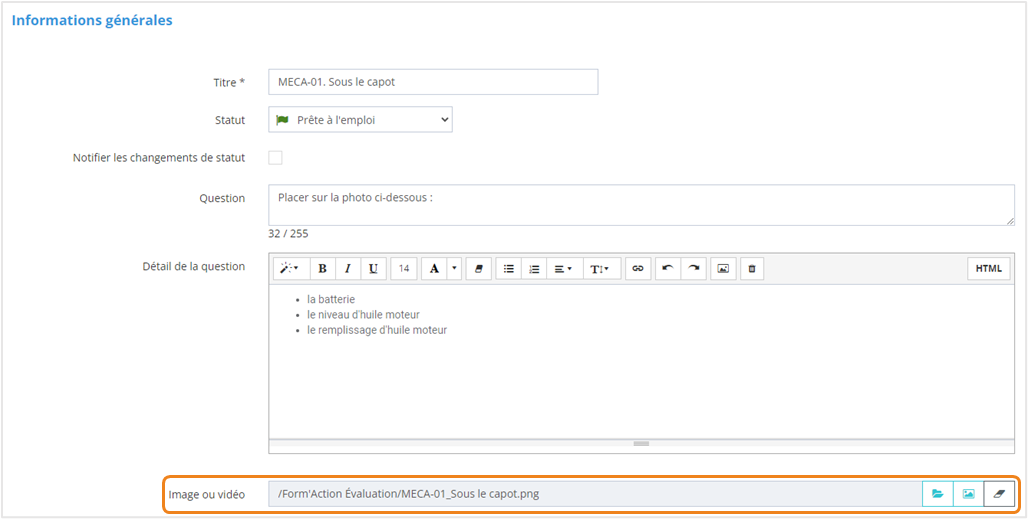Insert a hyperlink with the link icon

(637, 268)
